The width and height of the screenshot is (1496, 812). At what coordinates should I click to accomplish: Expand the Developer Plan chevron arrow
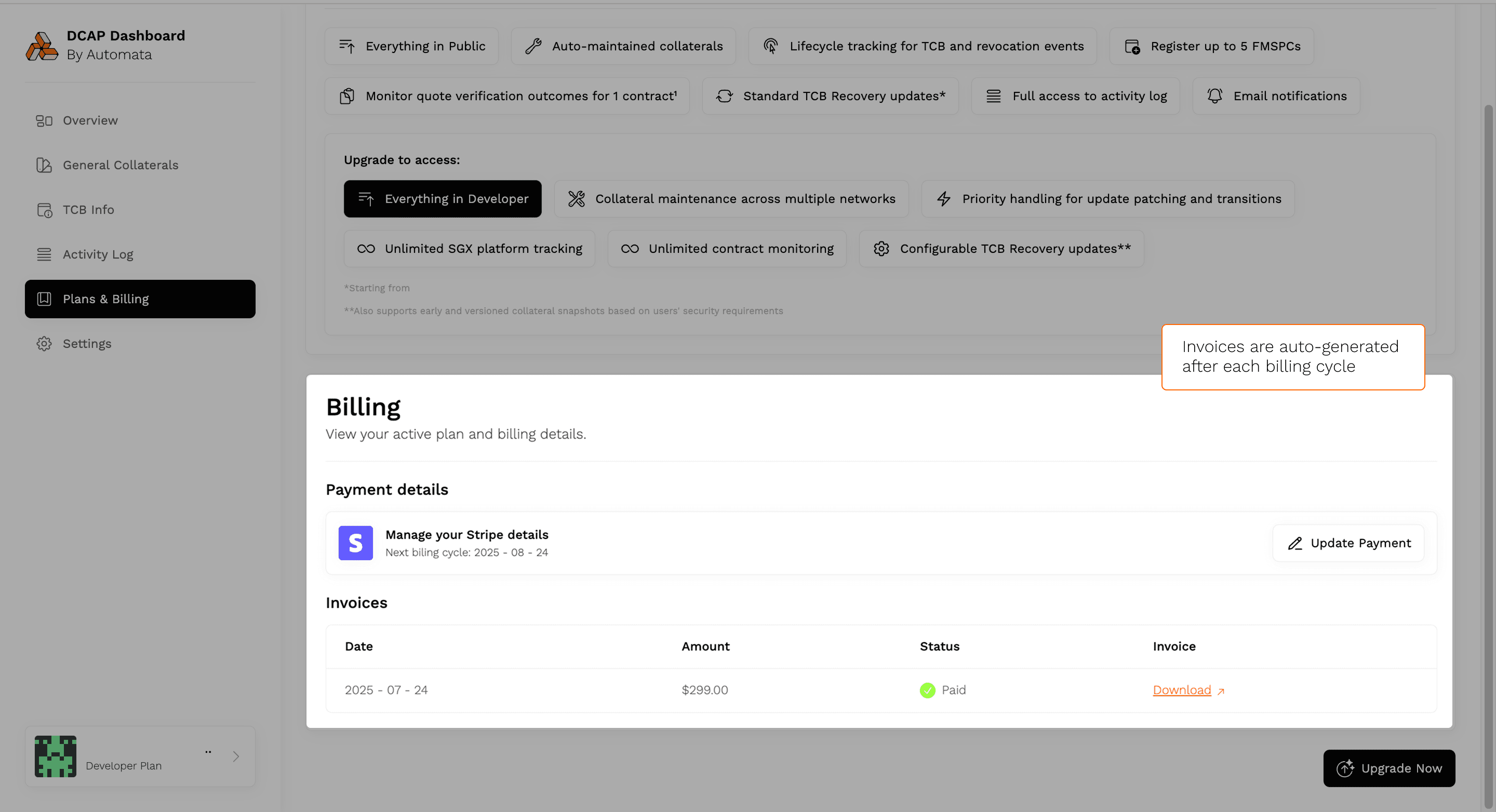click(x=236, y=756)
